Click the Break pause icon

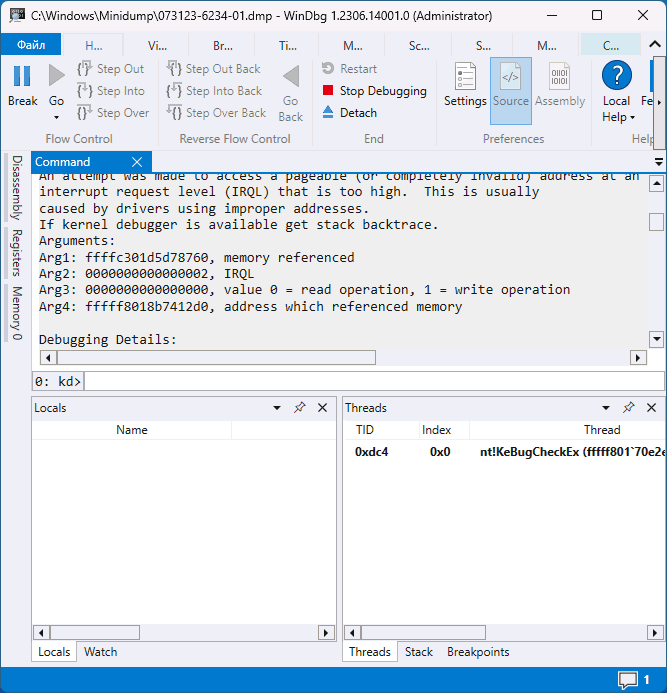click(x=22, y=76)
